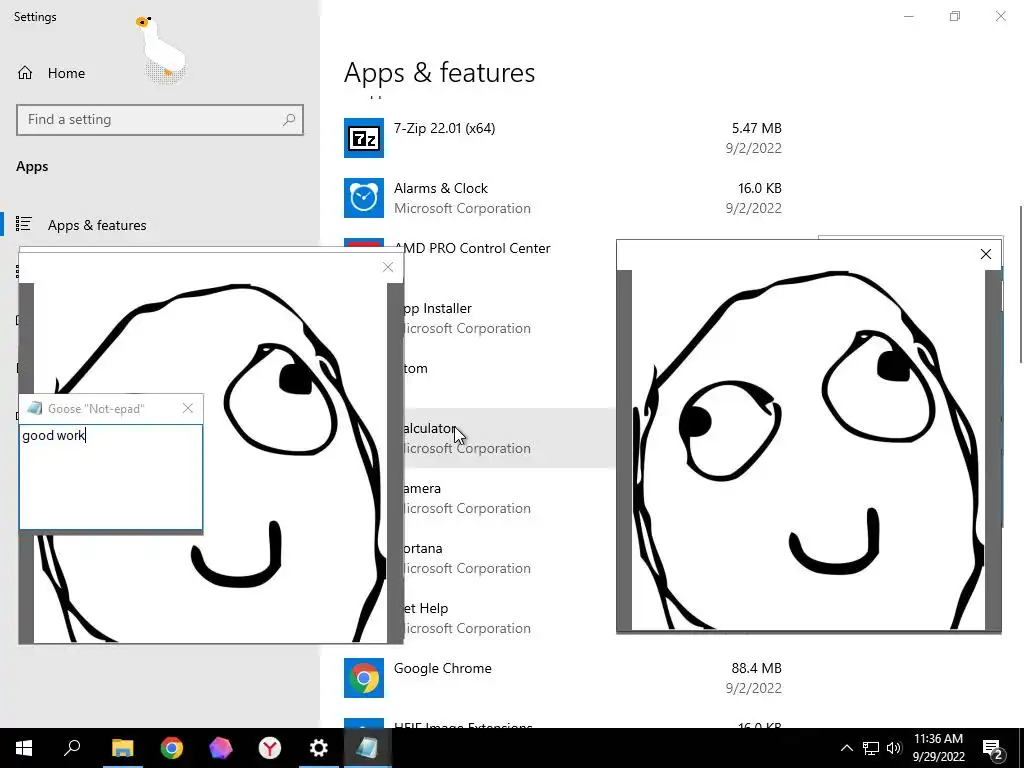Screen dimensions: 1024x768
Task: Click the Apps & features list icon
Action: point(24,224)
